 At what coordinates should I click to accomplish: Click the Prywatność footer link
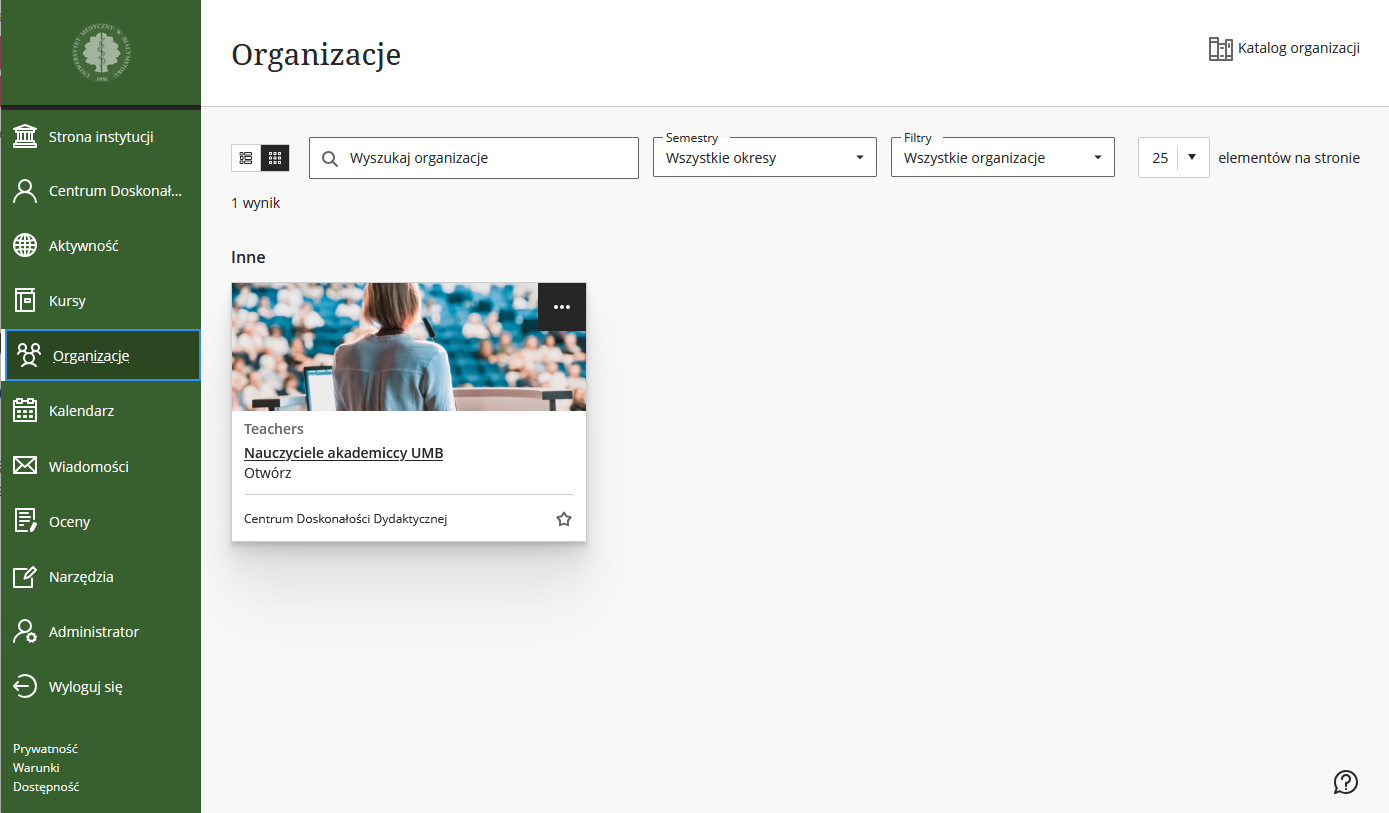[x=45, y=748]
